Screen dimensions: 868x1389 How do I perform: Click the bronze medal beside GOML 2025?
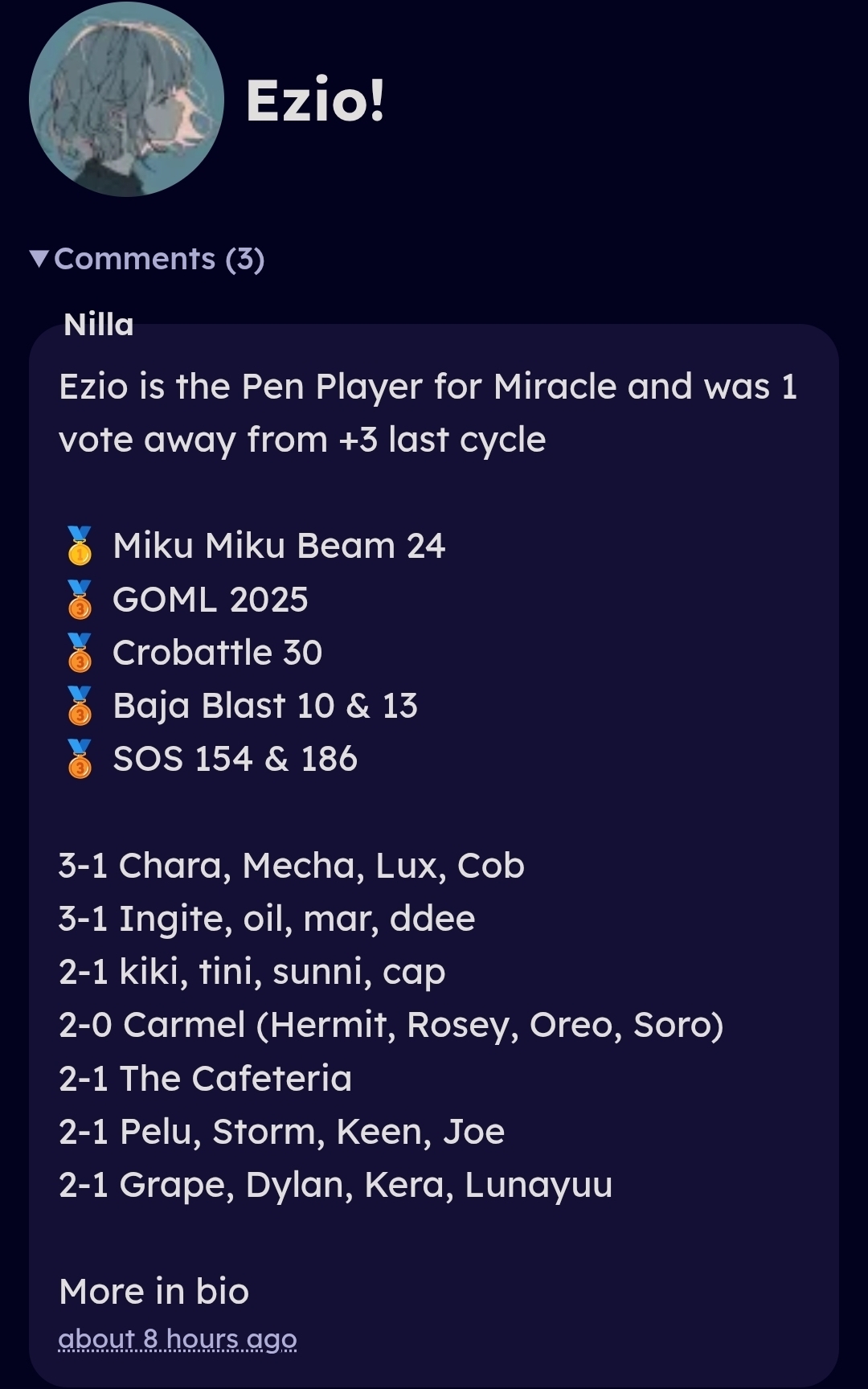point(80,600)
